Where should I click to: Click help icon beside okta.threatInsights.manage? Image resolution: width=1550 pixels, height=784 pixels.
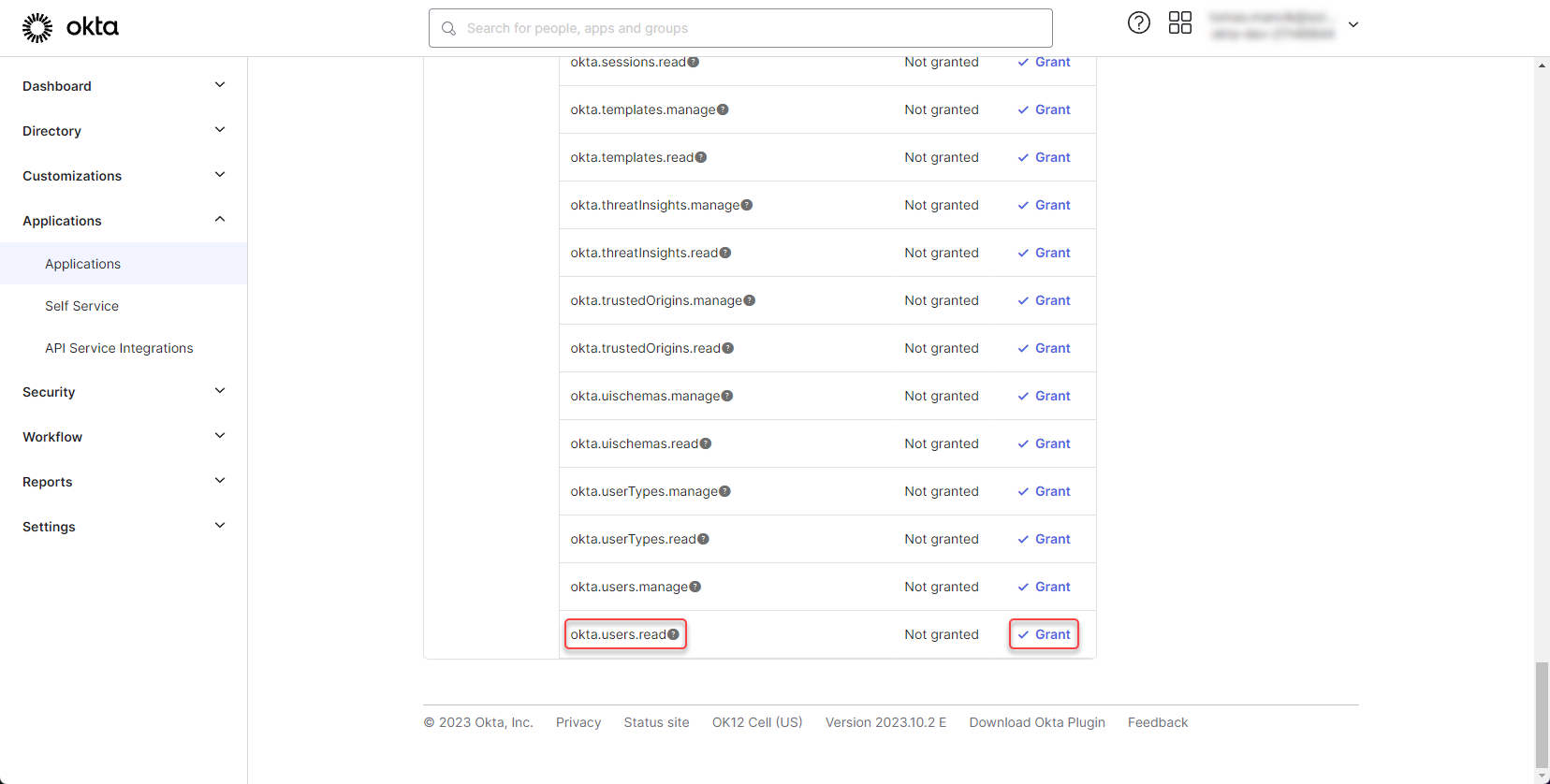click(x=747, y=205)
